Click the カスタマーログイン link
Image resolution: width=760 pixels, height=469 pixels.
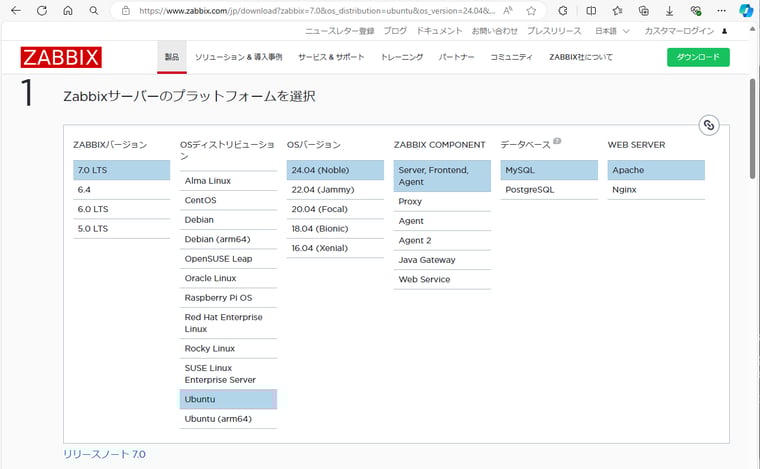click(679, 31)
